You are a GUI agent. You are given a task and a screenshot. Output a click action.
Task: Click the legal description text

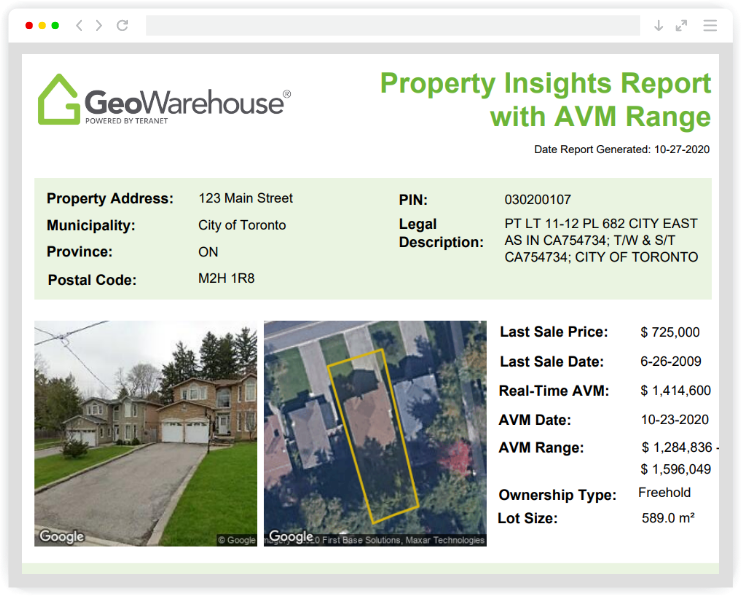click(601, 240)
